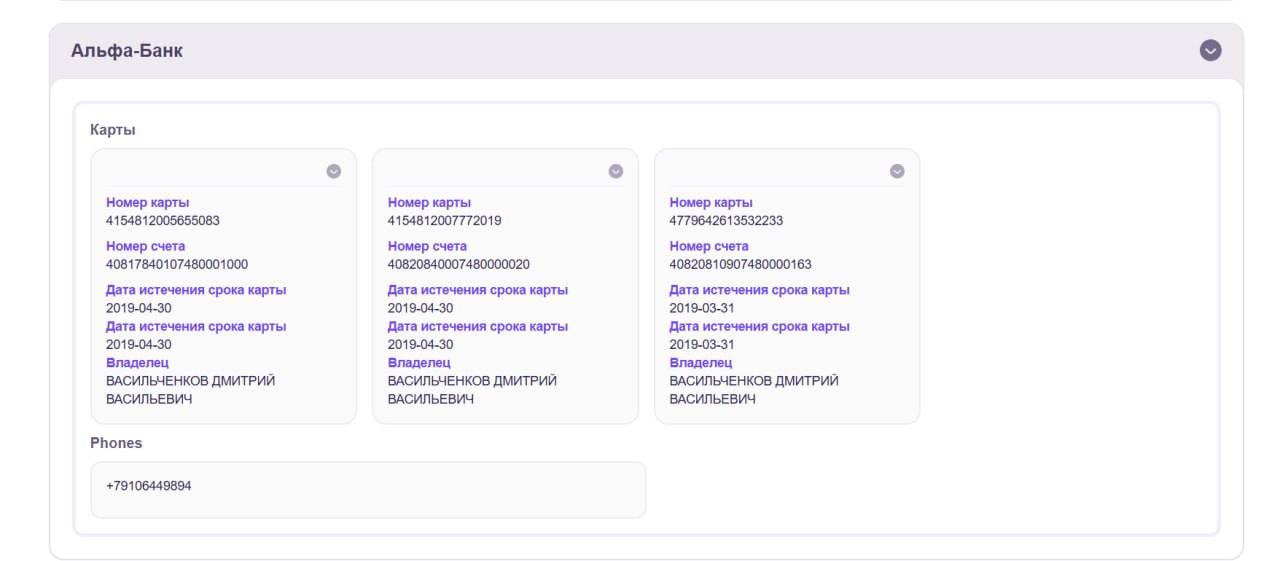Screen dimensions: 1280x561
Task: Collapse the first card's chevron icon
Action: [334, 171]
